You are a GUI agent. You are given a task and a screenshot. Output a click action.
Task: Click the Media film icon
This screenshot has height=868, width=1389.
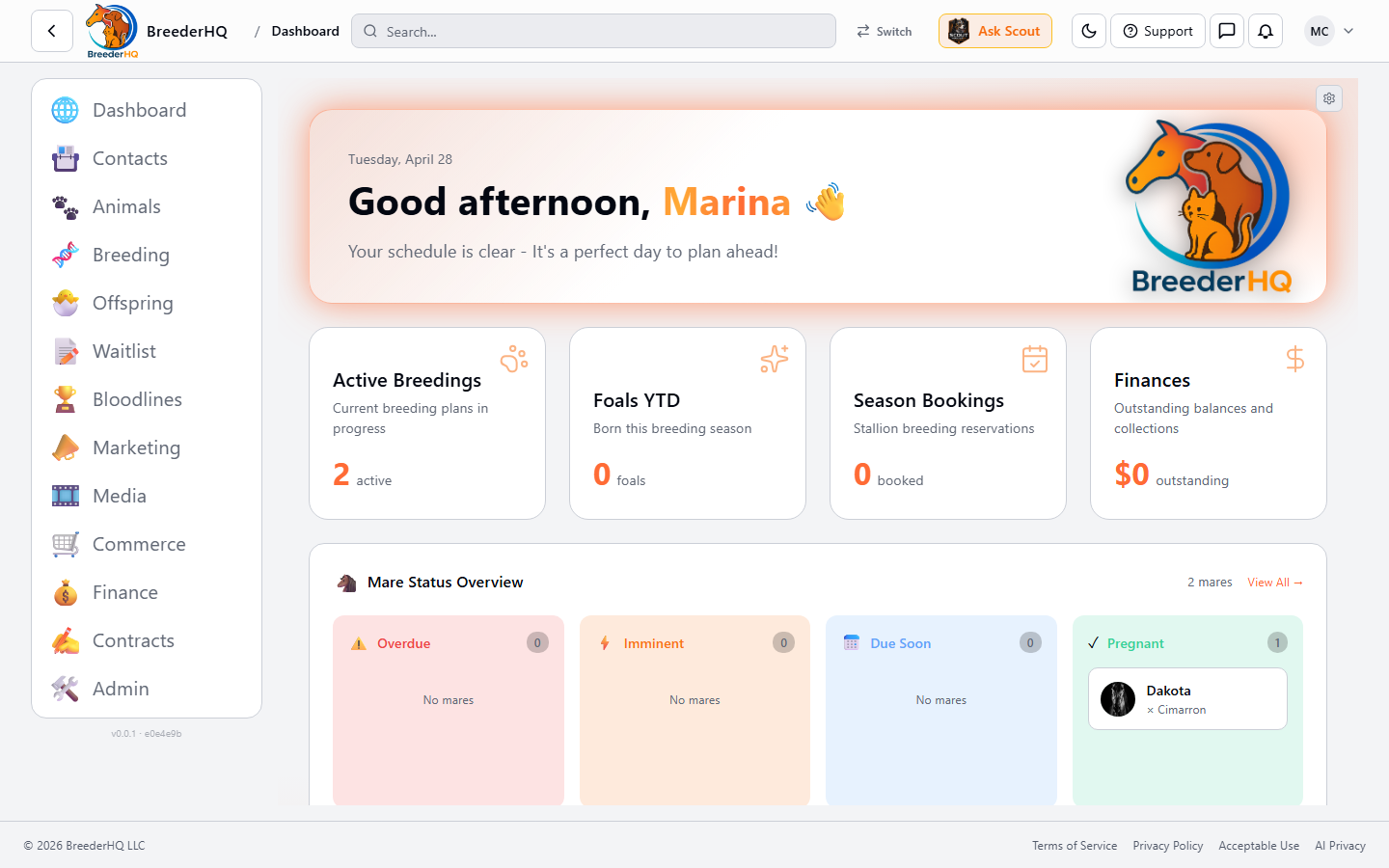point(66,496)
